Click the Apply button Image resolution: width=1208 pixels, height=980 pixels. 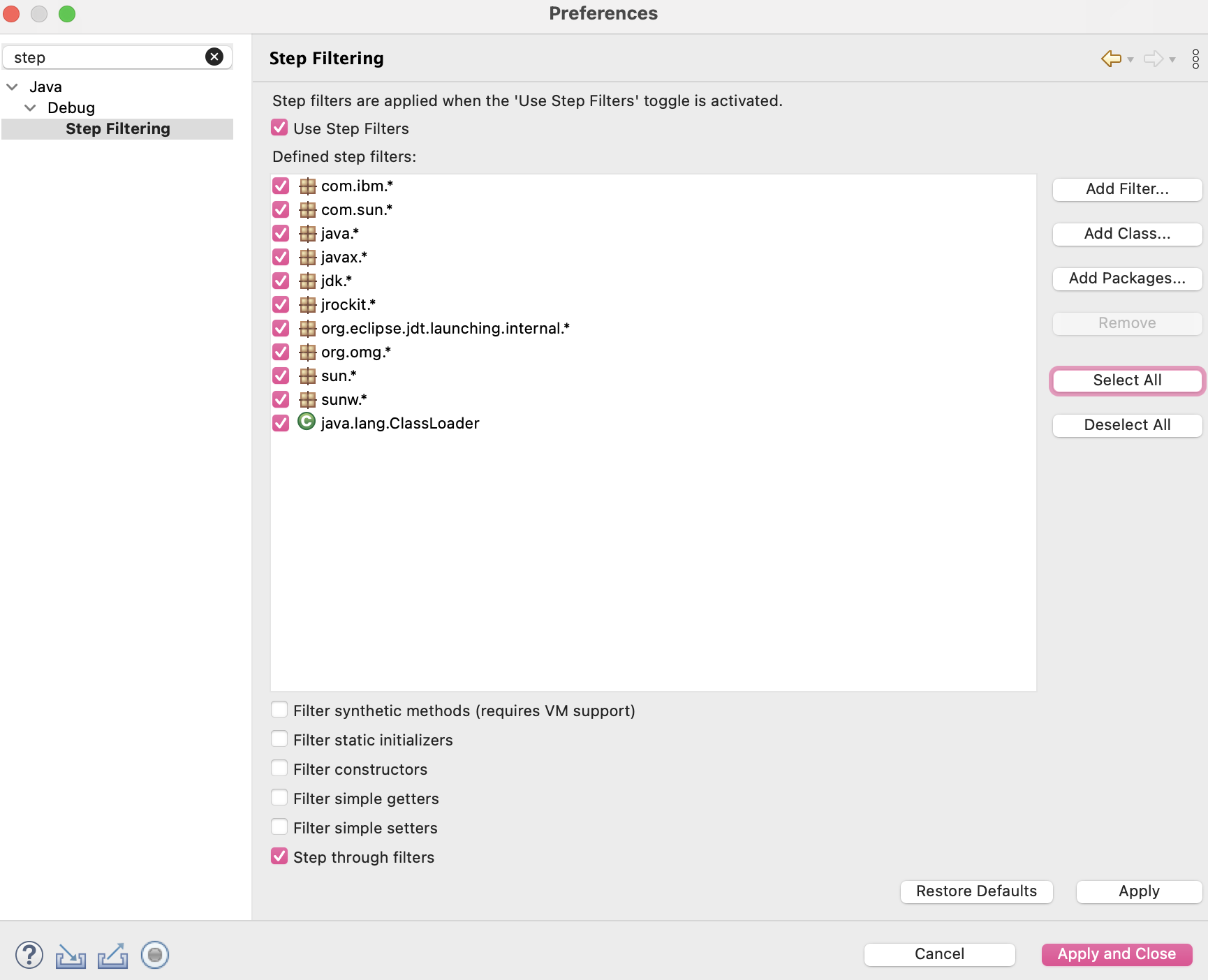pyautogui.click(x=1139, y=891)
